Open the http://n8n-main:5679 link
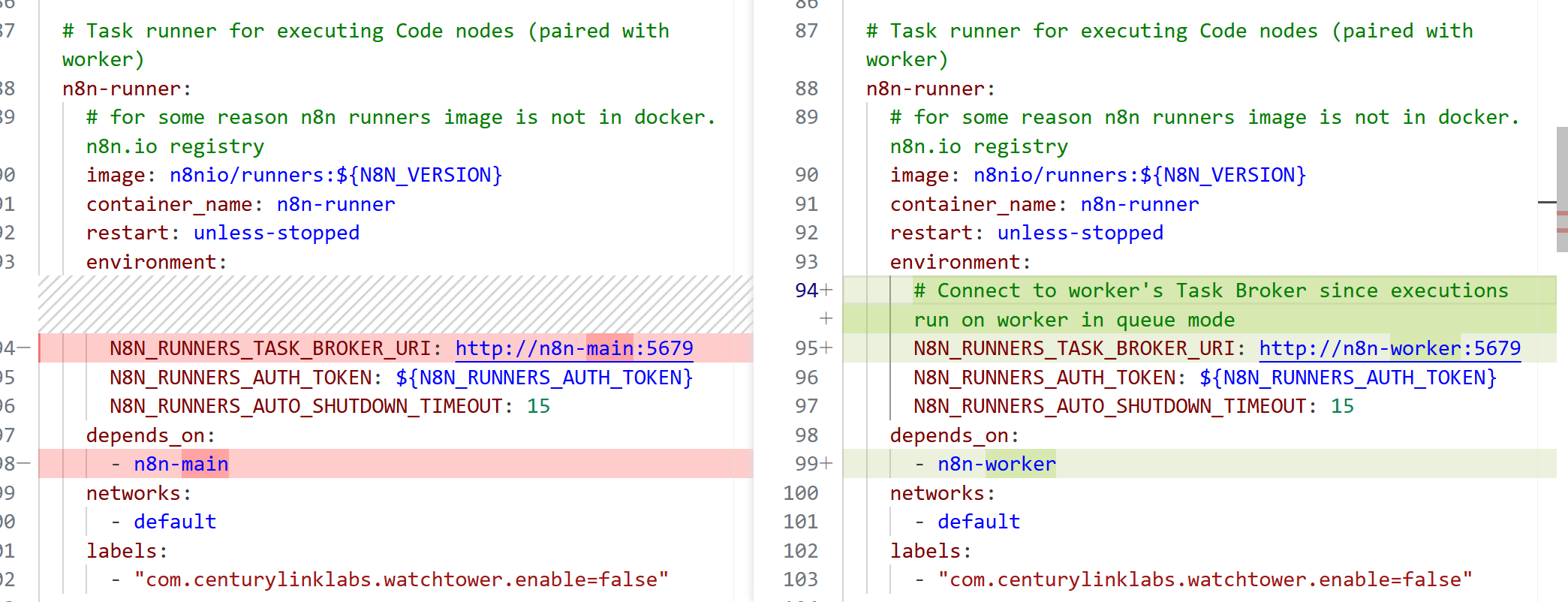1568x602 pixels. [573, 348]
